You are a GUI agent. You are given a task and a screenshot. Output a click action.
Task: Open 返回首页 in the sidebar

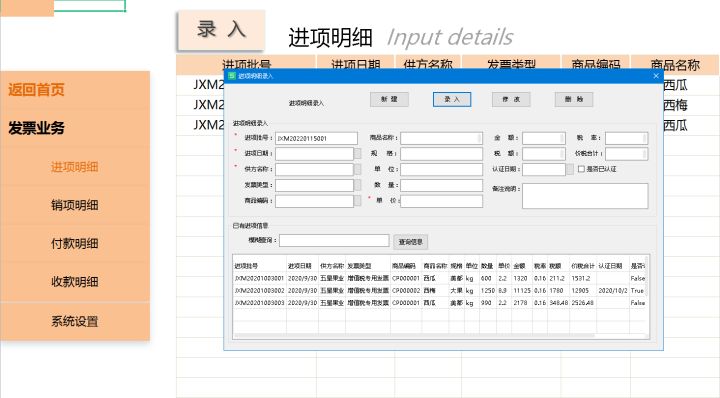36,90
